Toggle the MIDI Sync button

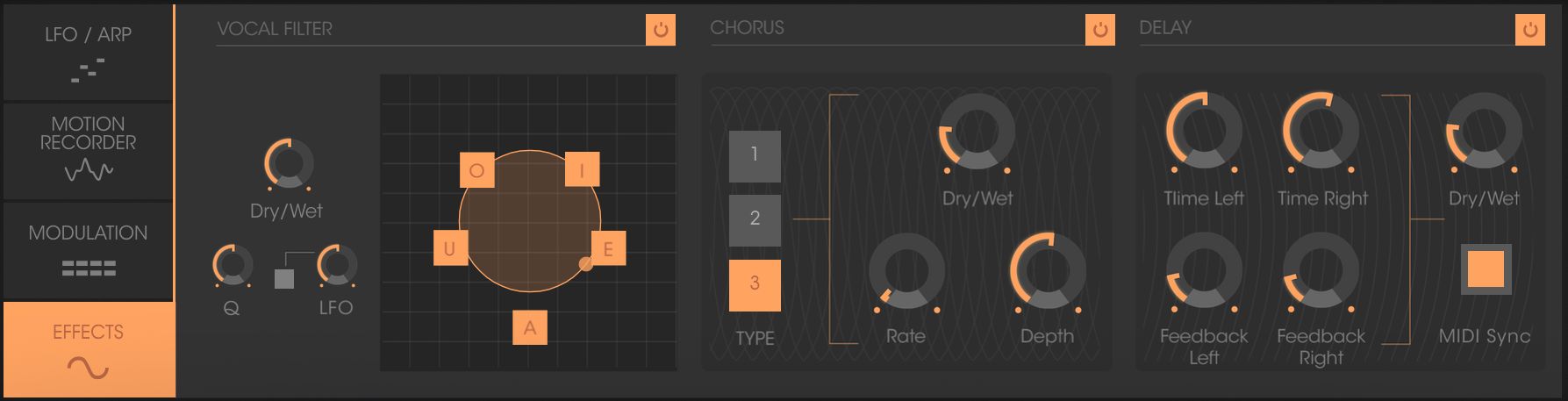[x=1486, y=269]
